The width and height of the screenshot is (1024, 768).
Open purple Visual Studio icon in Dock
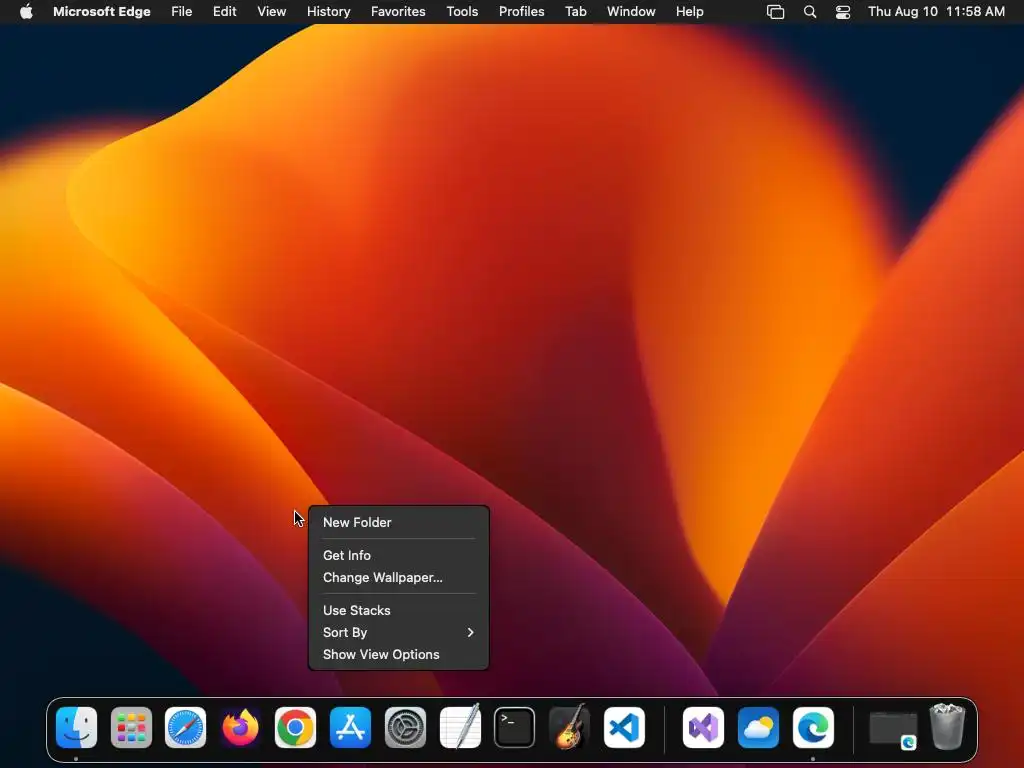(703, 728)
